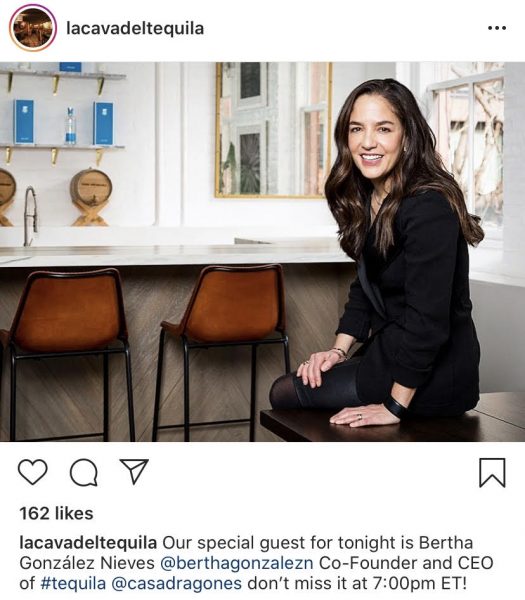The height and width of the screenshot is (600, 525).
Task: Open comments via the speech bubble icon
Action: (x=84, y=472)
